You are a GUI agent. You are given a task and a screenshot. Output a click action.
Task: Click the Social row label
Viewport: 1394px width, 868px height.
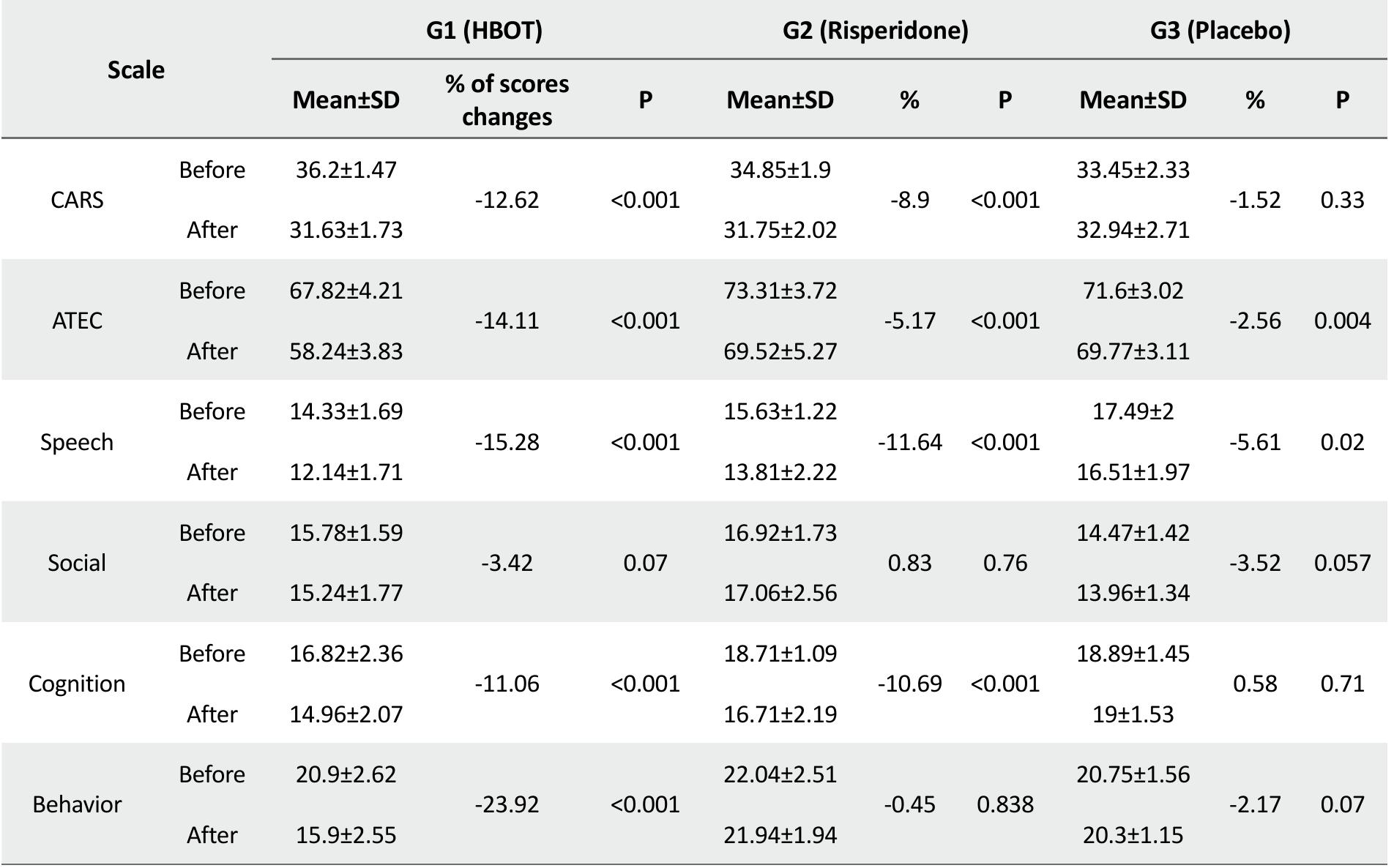click(77, 563)
